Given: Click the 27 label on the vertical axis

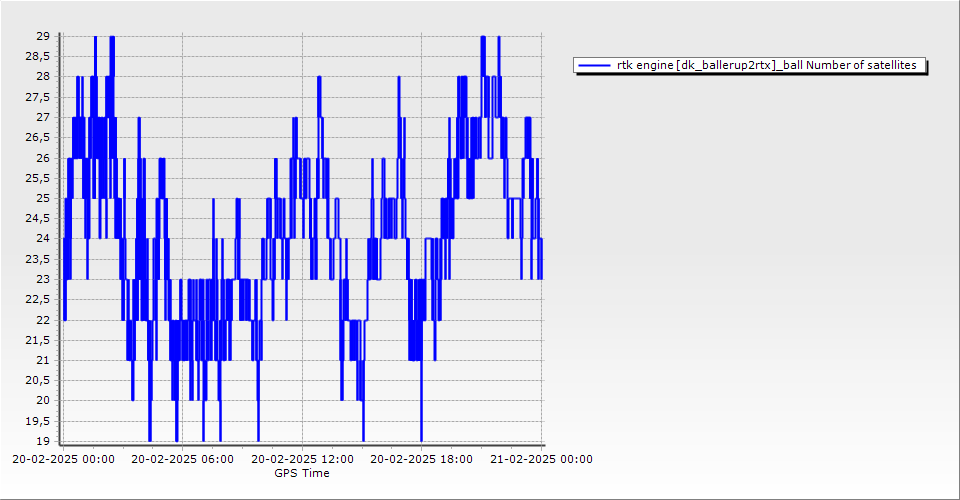Looking at the screenshot, I should click(x=43, y=117).
